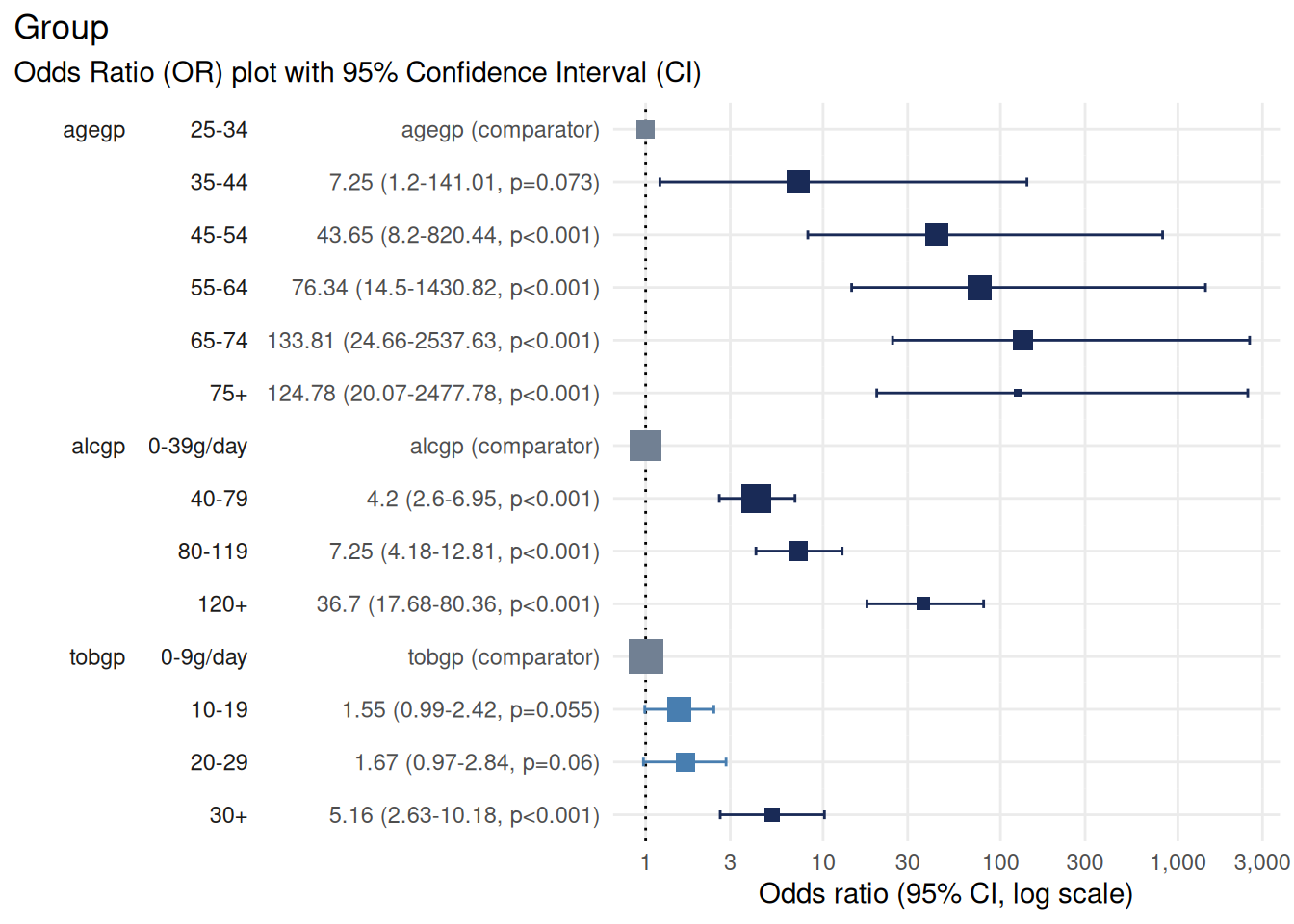This screenshot has height=924, width=1294.
Task: Select the 55-64 odds ratio square marker
Action: pyautogui.click(x=979, y=288)
